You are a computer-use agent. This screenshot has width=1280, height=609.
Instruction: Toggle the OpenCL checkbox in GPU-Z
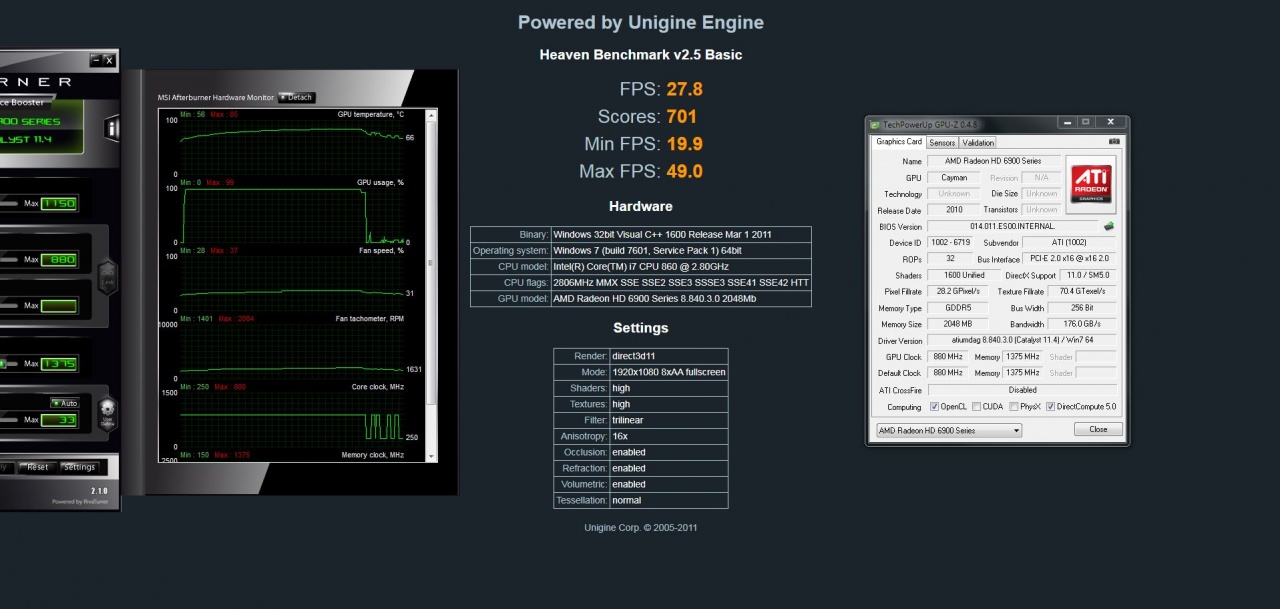pos(934,407)
